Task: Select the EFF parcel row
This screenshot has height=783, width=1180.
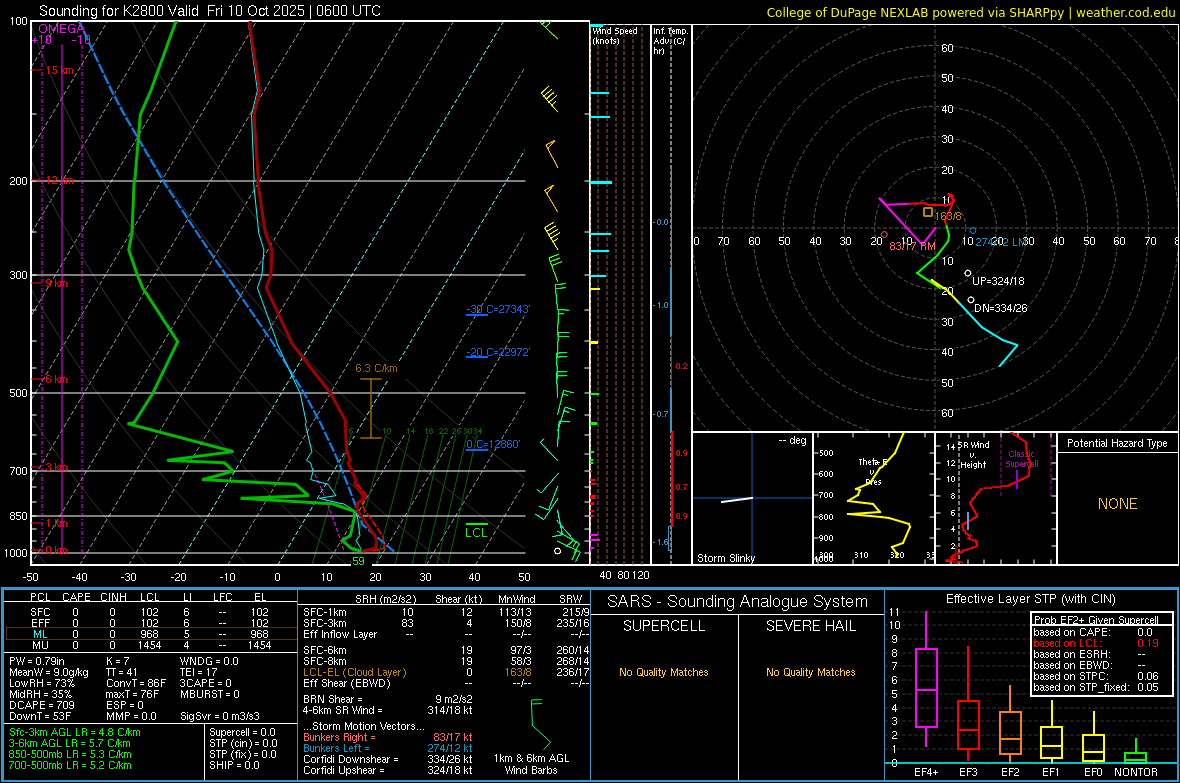Action: [150, 623]
